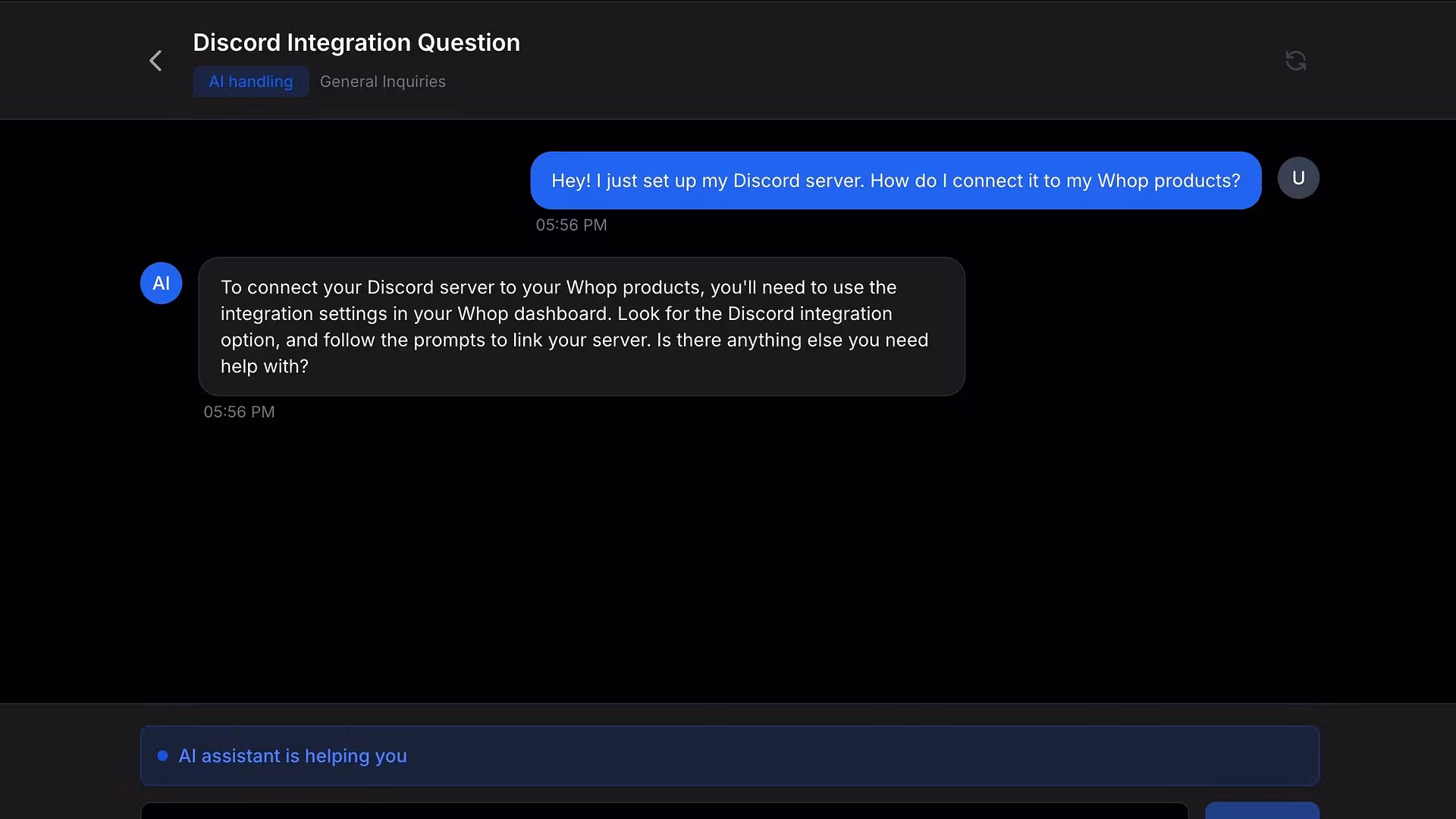The height and width of the screenshot is (819, 1456).
Task: Click the timestamp under the user message
Action: (571, 225)
